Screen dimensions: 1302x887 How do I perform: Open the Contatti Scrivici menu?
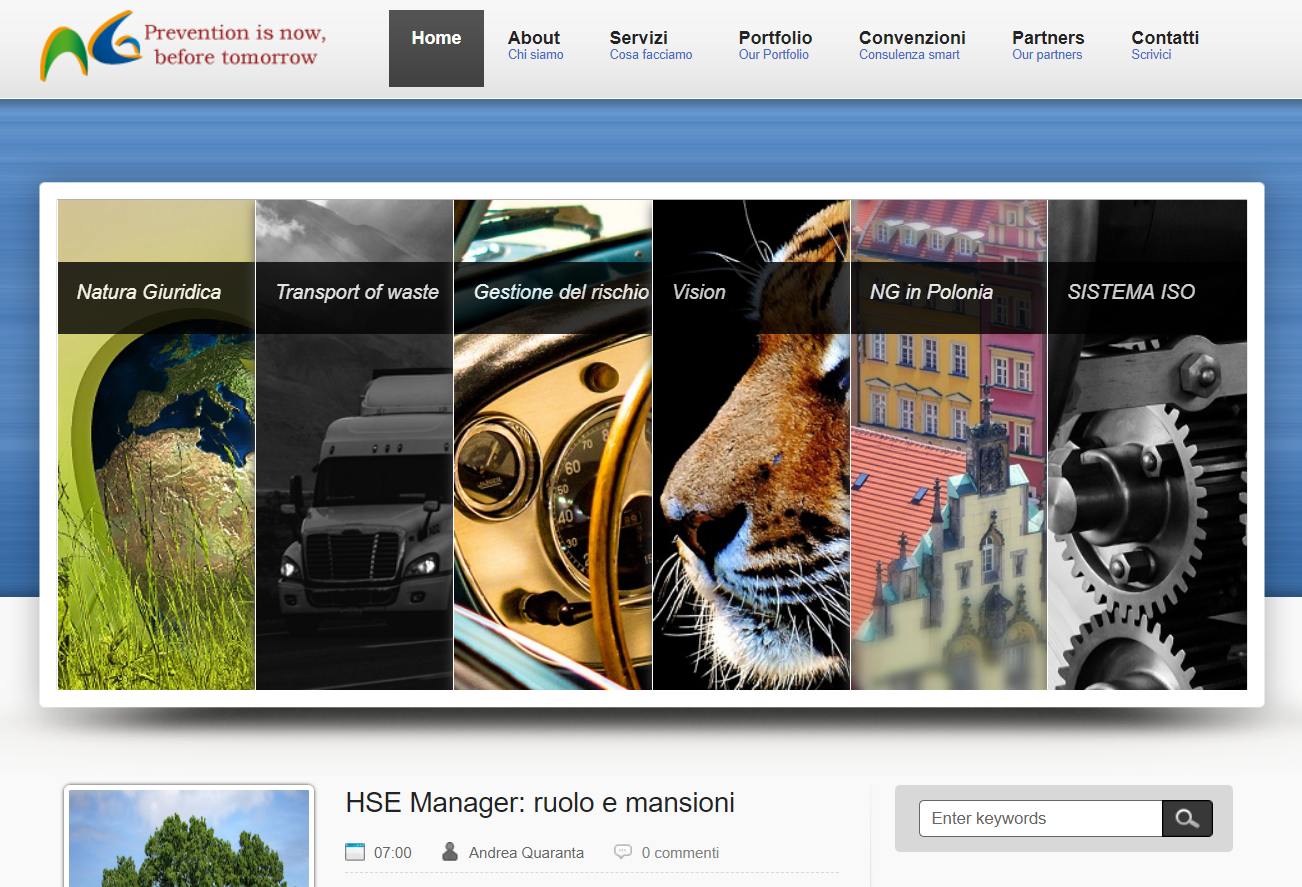(x=1164, y=45)
